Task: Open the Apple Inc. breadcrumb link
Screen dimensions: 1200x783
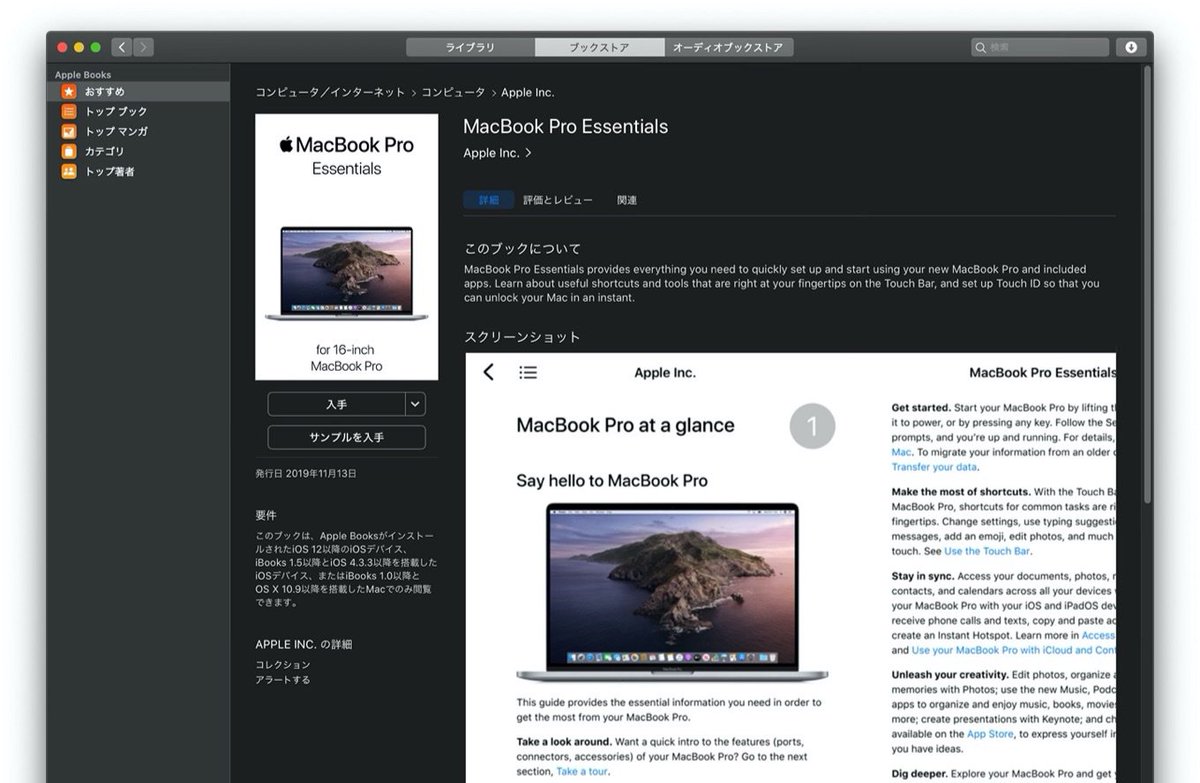Action: point(527,92)
